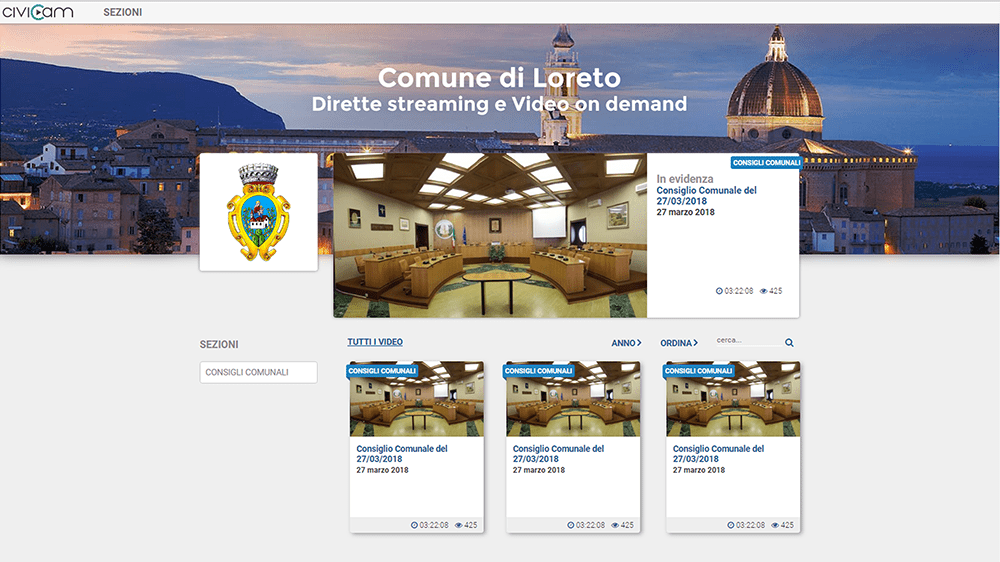Open the SEZIONI top navigation menu
1000x562 pixels.
coord(122,12)
